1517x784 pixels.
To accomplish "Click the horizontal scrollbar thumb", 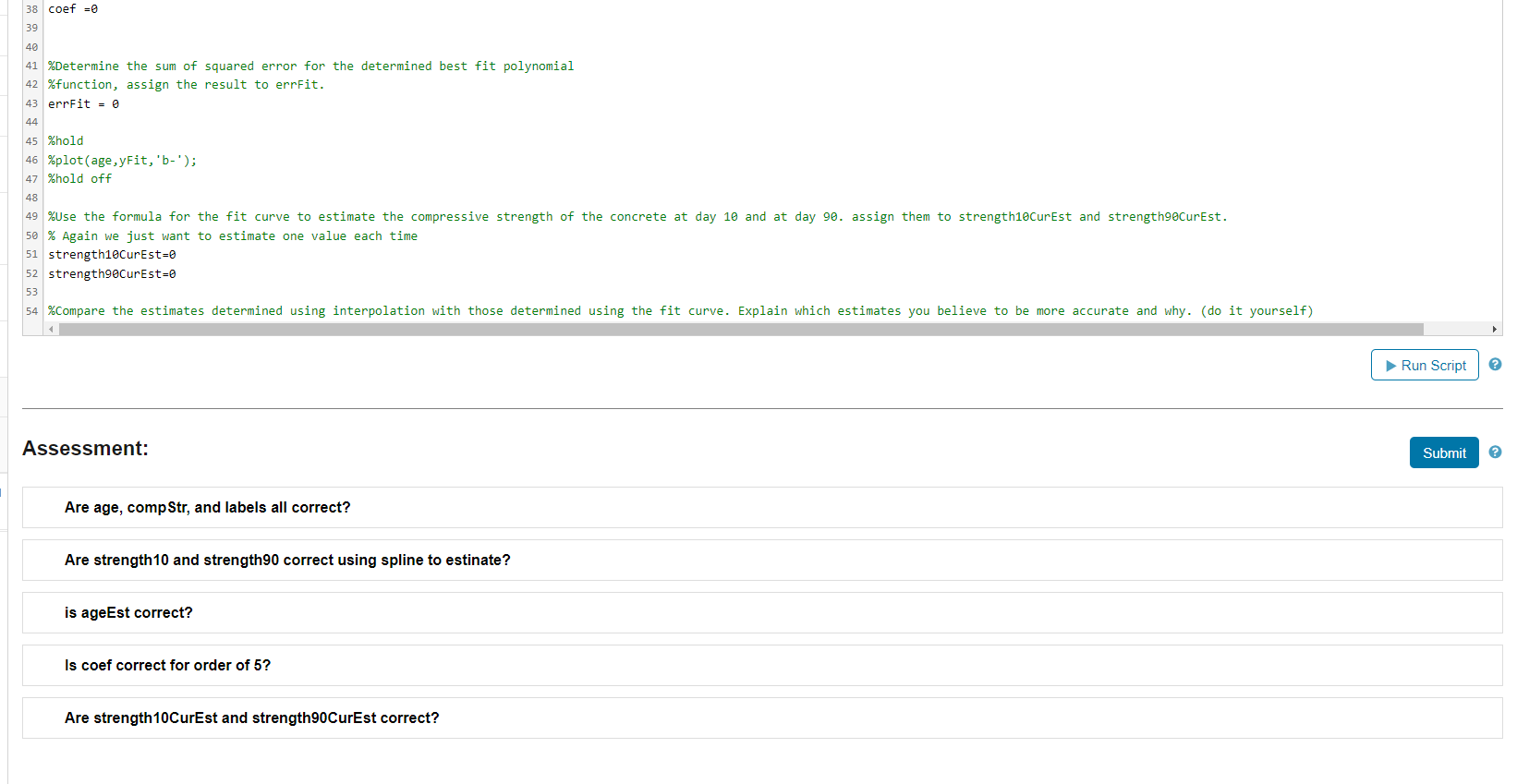I will pyautogui.click(x=739, y=329).
